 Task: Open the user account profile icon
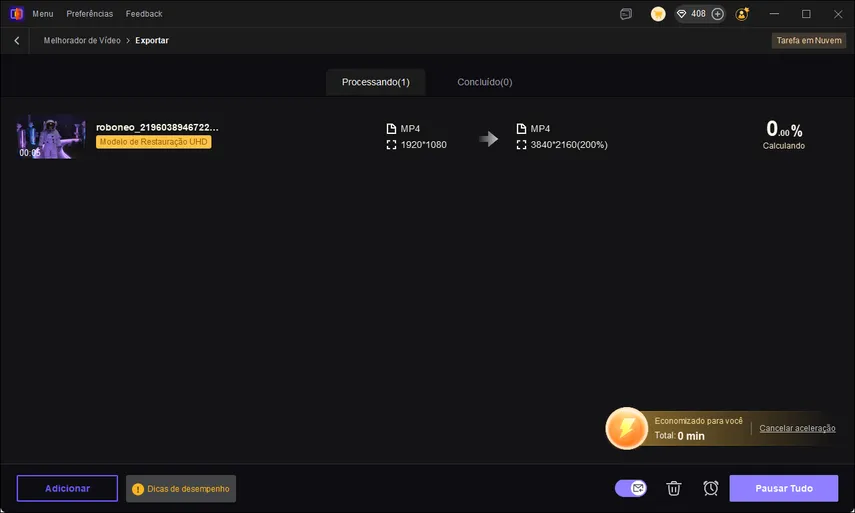pos(742,14)
